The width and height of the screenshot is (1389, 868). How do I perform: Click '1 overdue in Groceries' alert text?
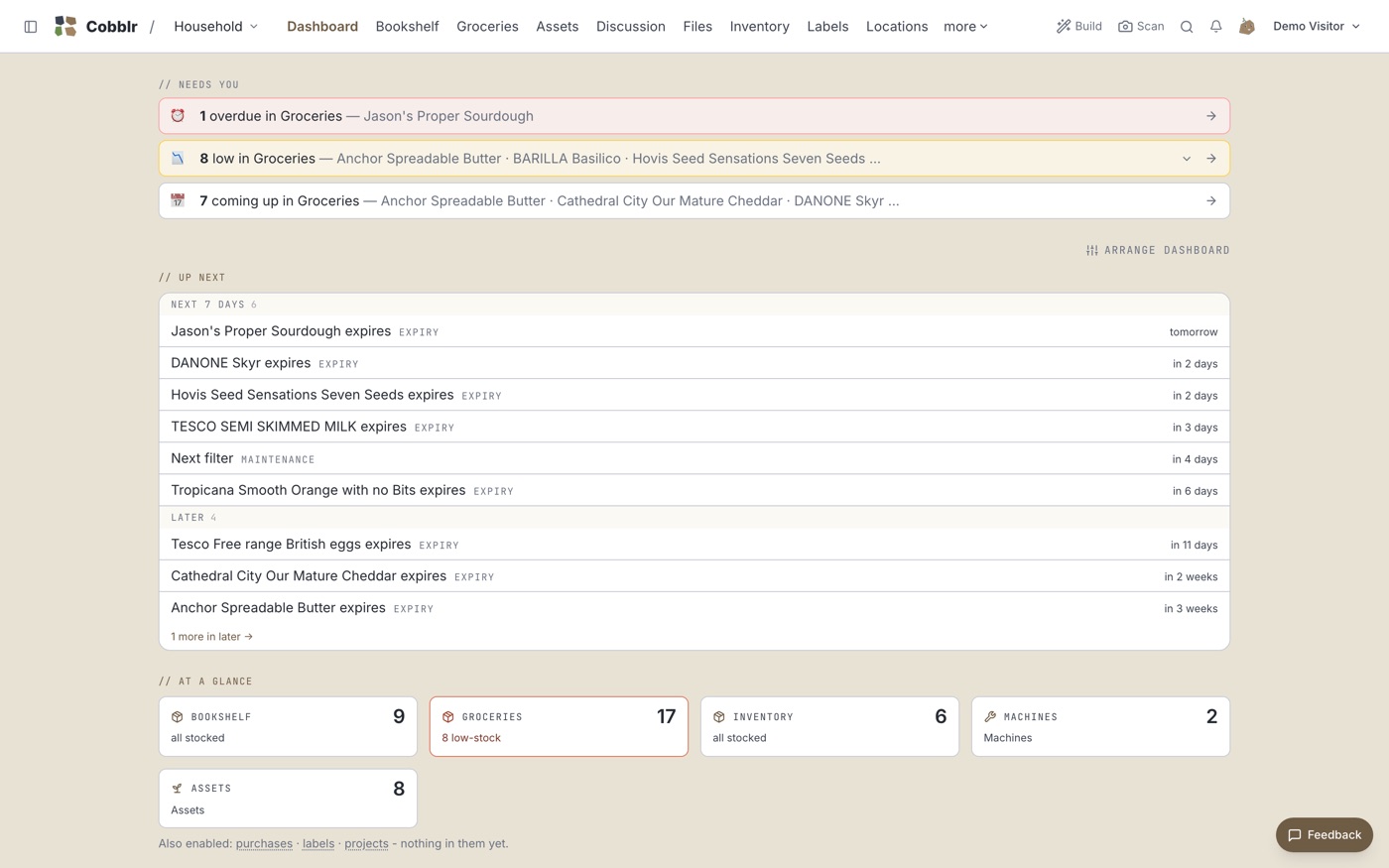point(271,116)
